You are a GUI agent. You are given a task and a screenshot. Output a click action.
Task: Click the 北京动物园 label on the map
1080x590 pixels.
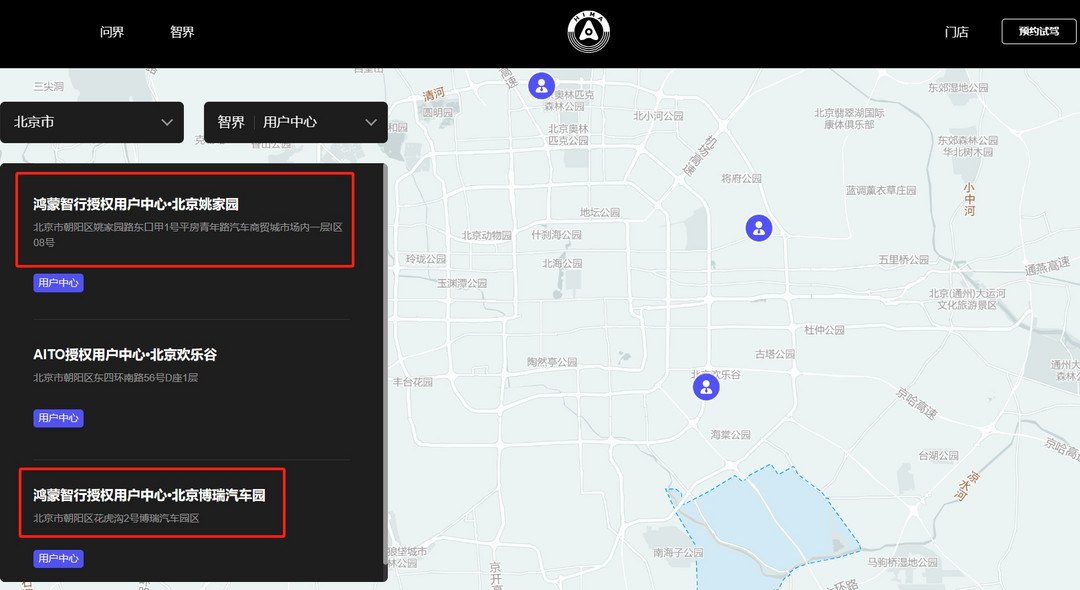point(486,235)
